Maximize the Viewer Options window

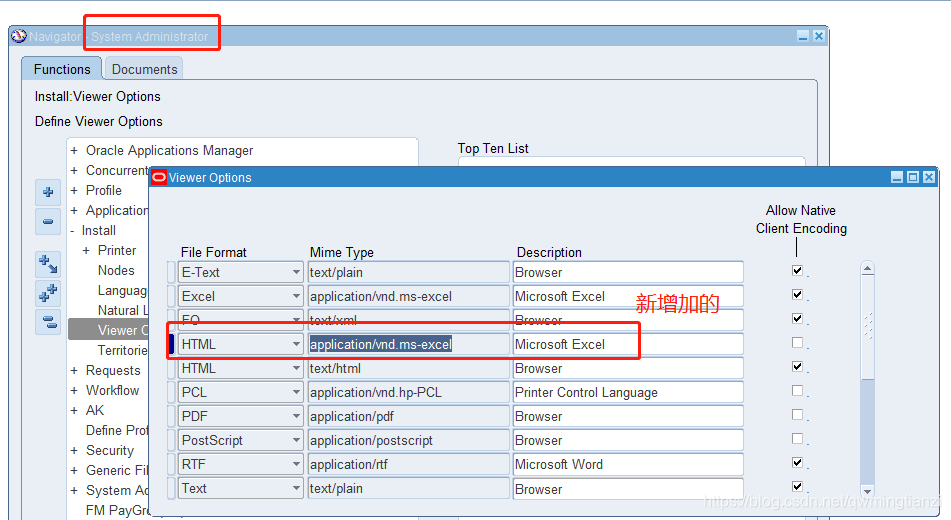tap(913, 177)
